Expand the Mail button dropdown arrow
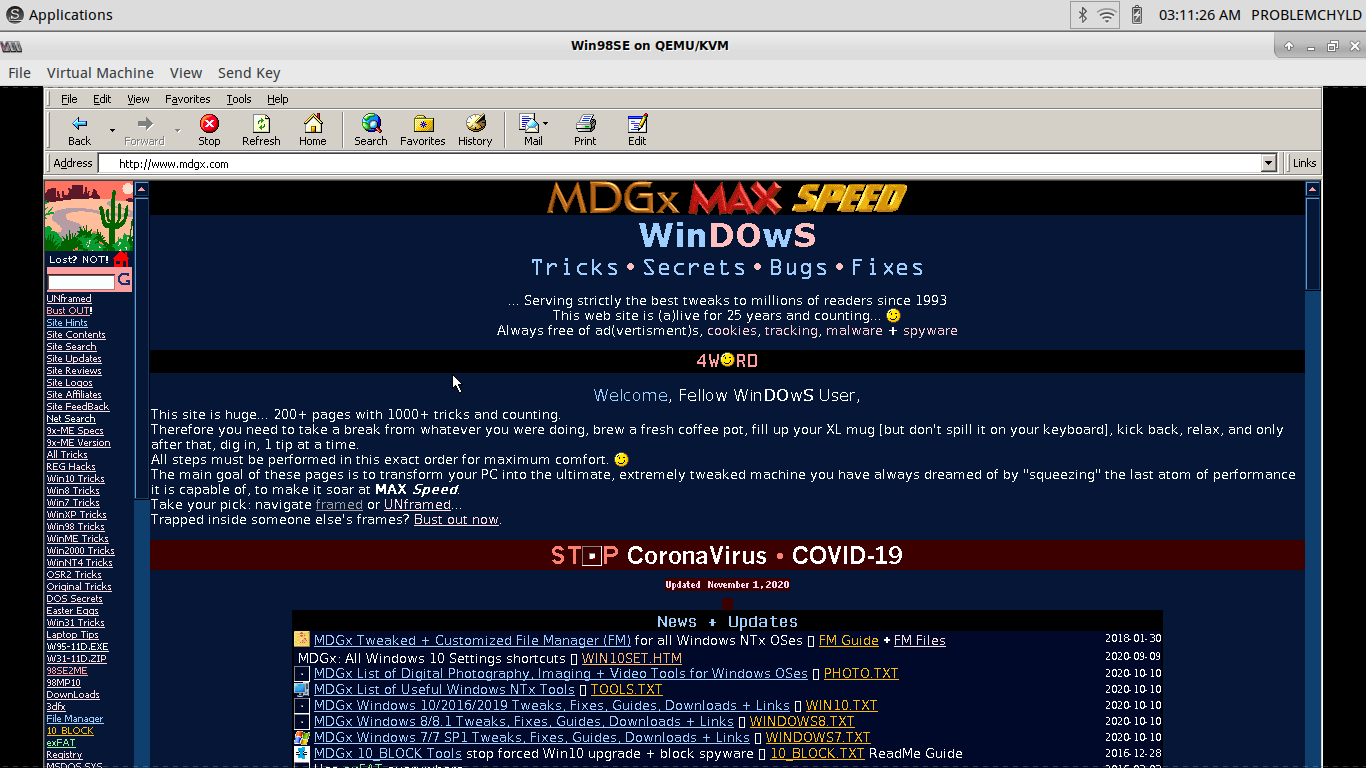1366x768 pixels. [546, 124]
